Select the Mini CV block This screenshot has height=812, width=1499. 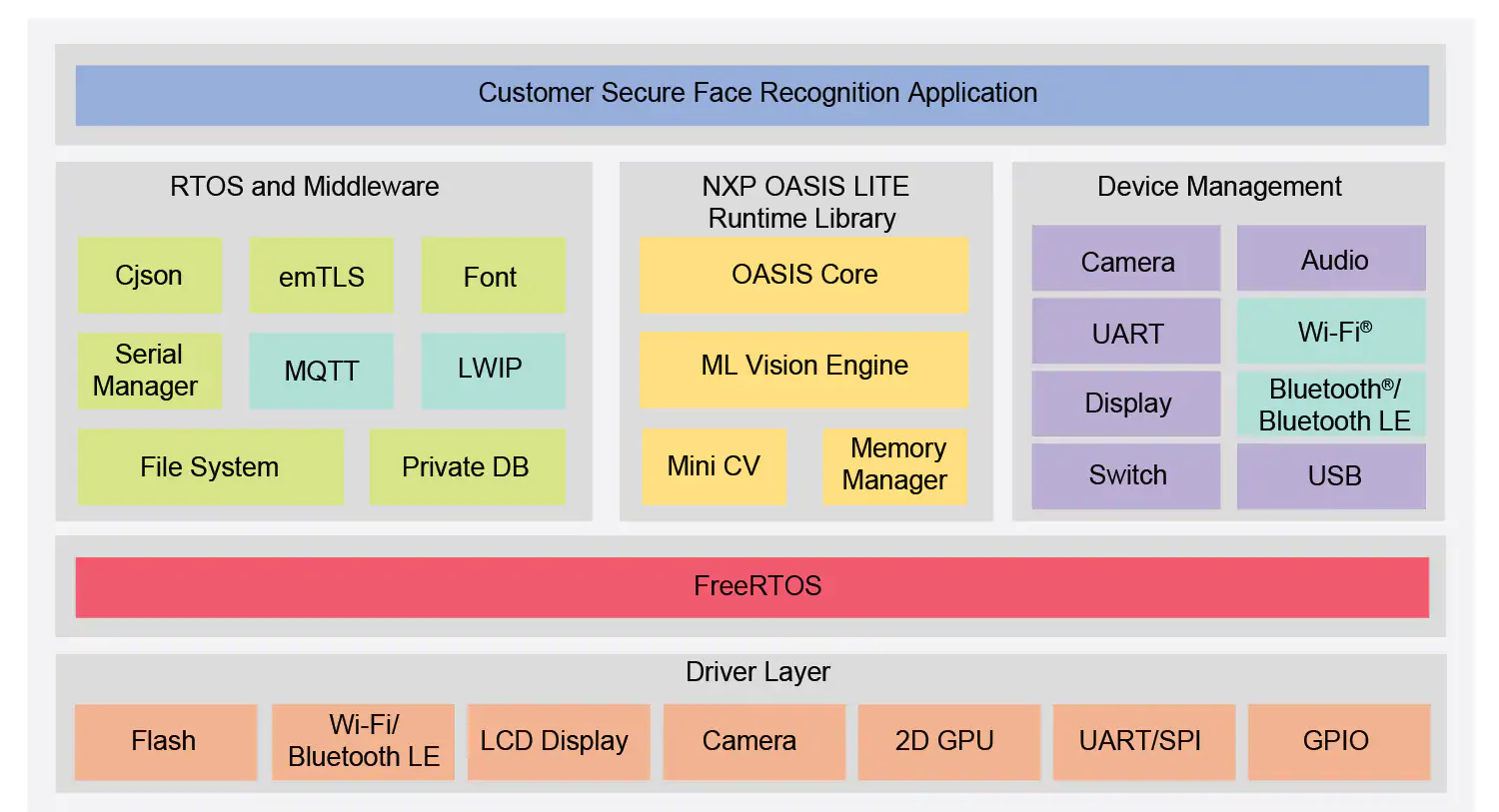pyautogui.click(x=714, y=466)
